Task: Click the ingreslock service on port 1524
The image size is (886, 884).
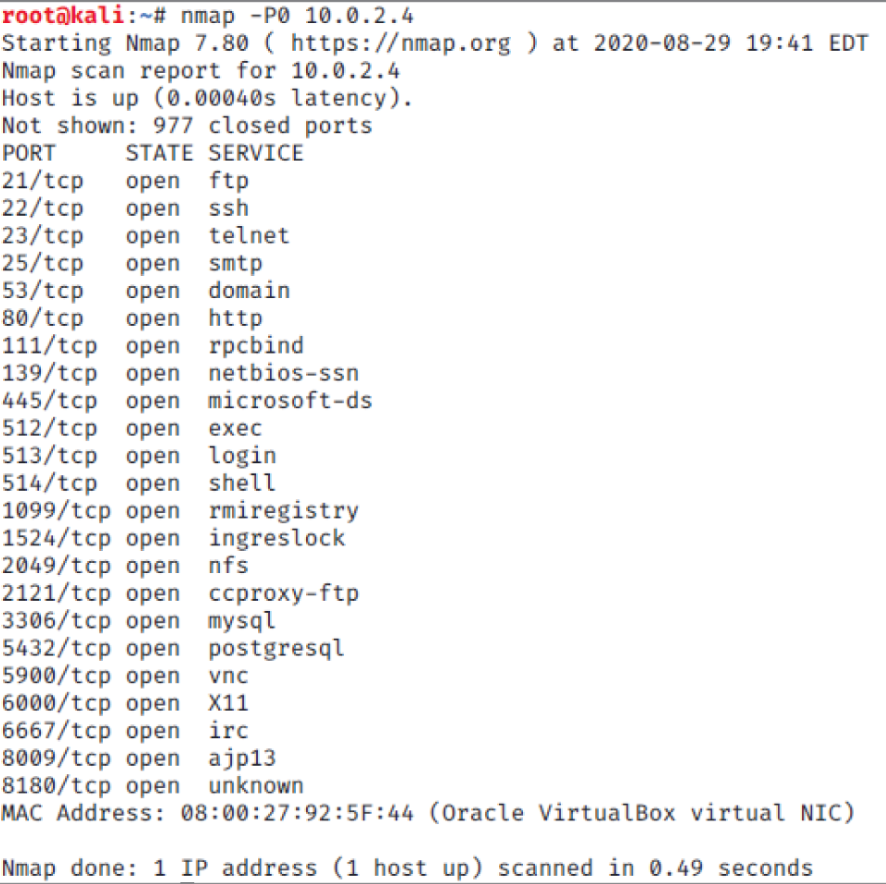Action: (x=277, y=538)
